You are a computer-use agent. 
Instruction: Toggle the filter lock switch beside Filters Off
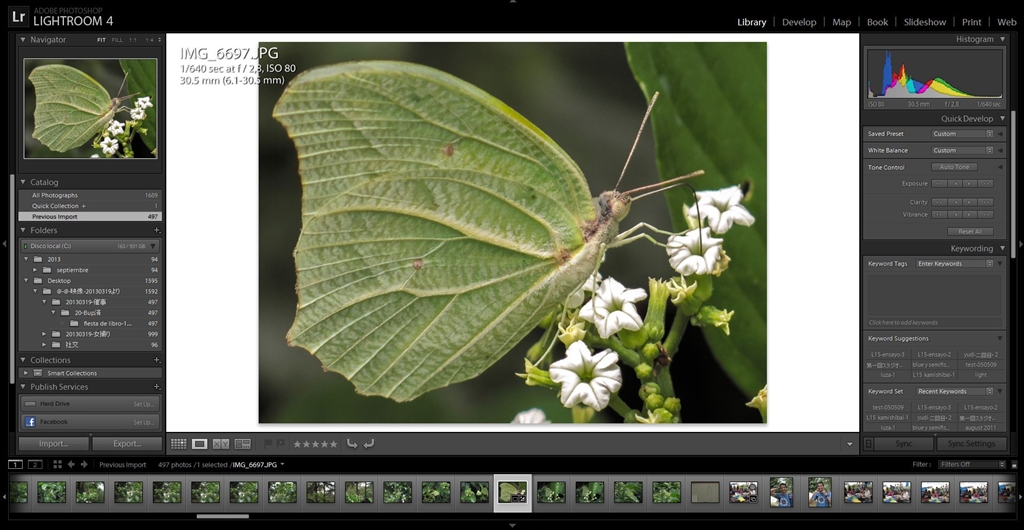point(1012,464)
